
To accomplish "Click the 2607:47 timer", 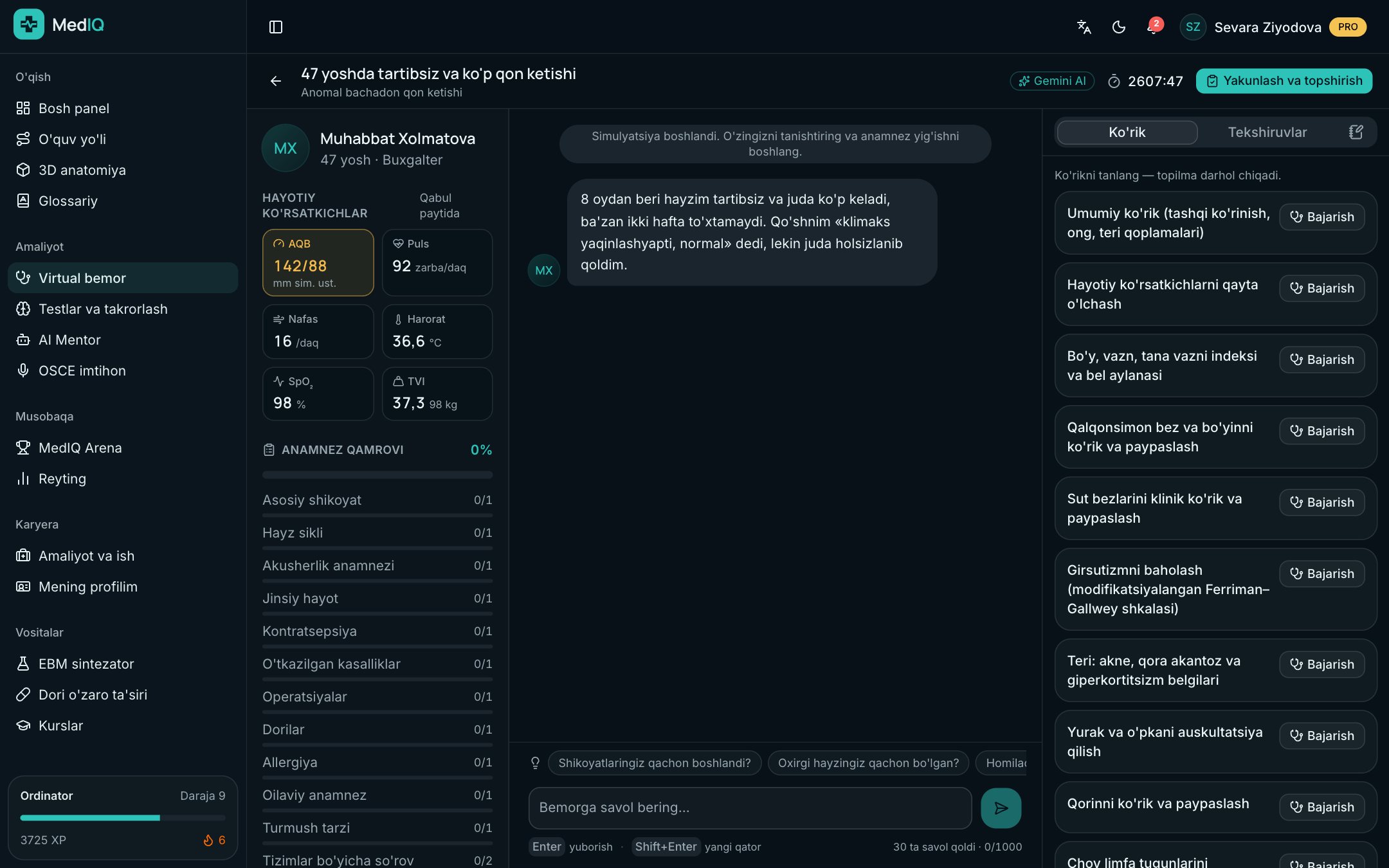I will pos(1146,81).
